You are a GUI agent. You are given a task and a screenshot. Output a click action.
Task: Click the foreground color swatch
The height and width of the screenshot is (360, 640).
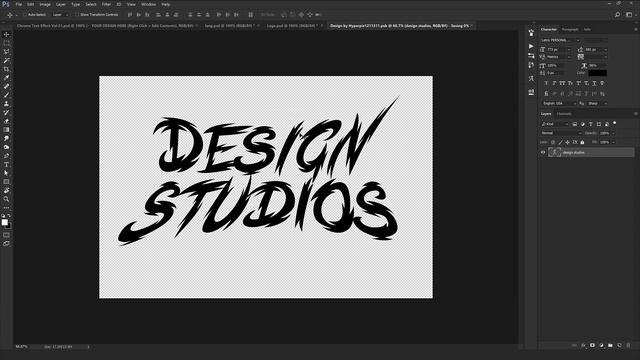[4, 222]
